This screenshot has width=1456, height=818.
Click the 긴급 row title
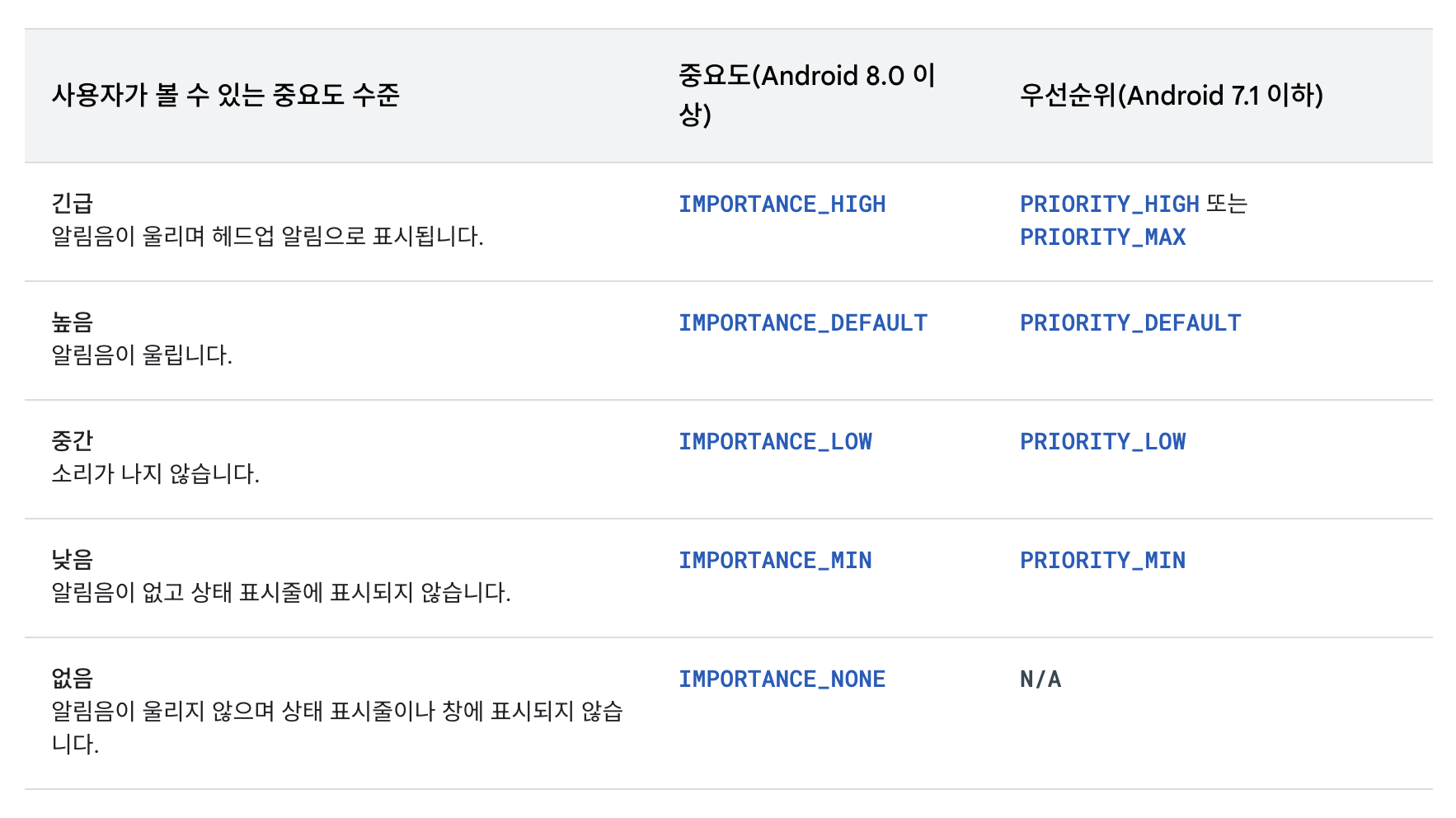73,203
